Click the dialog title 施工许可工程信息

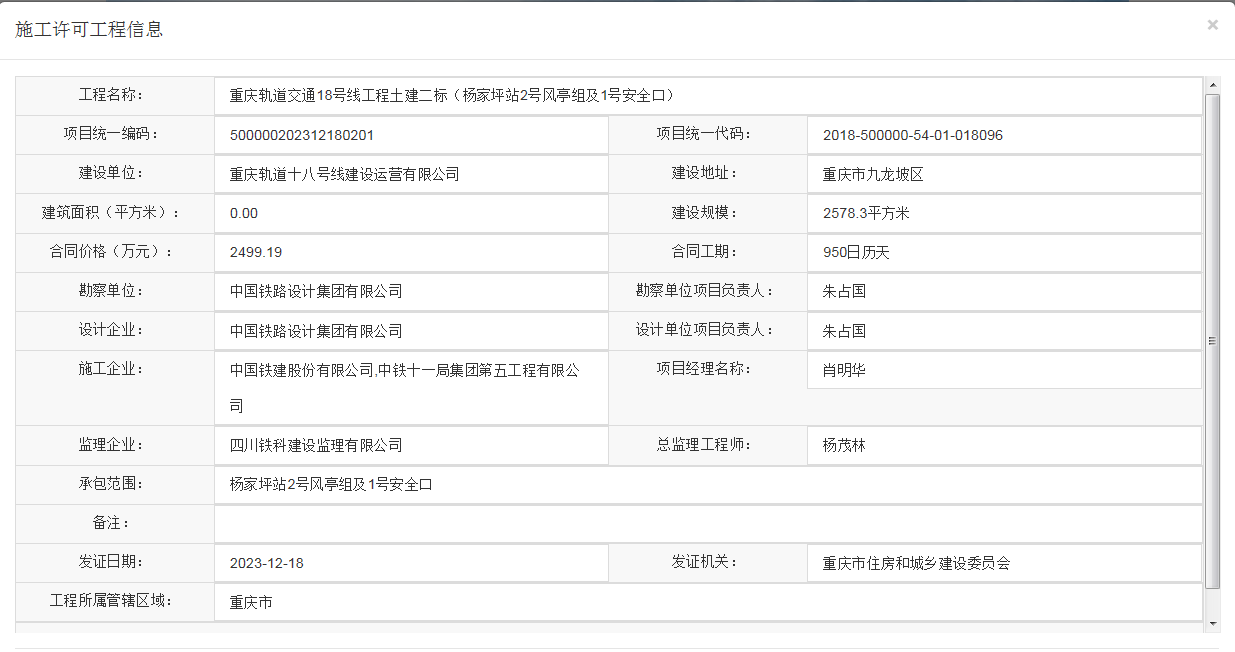[x=89, y=29]
